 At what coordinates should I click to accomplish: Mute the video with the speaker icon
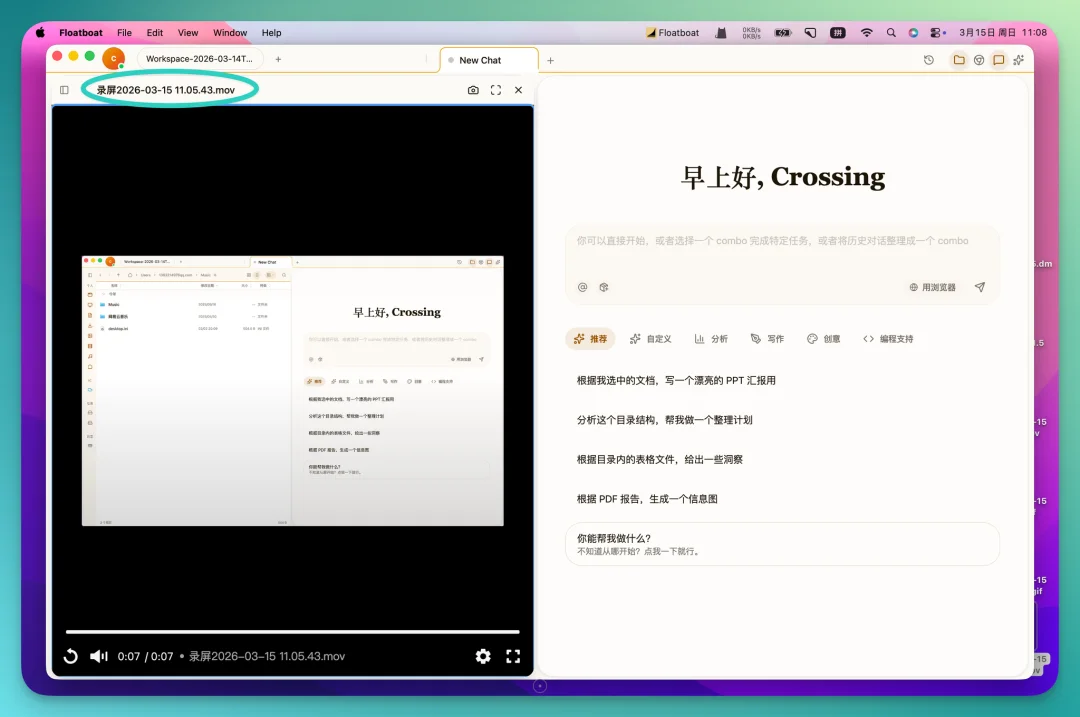98,656
